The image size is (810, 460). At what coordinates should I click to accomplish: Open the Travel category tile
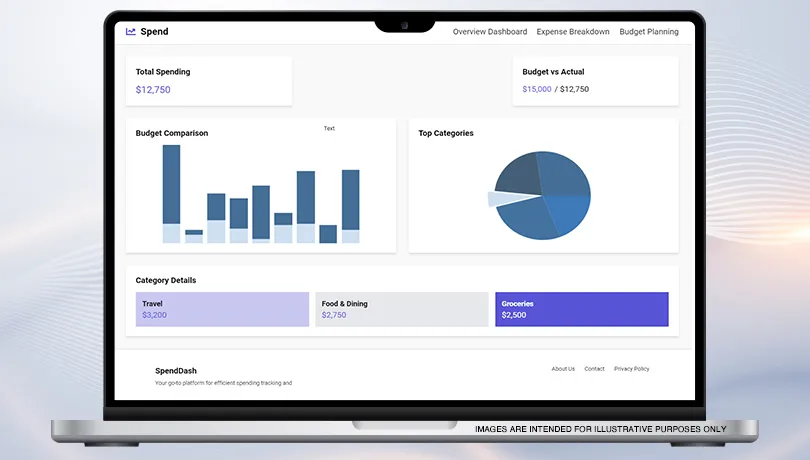[x=222, y=309]
